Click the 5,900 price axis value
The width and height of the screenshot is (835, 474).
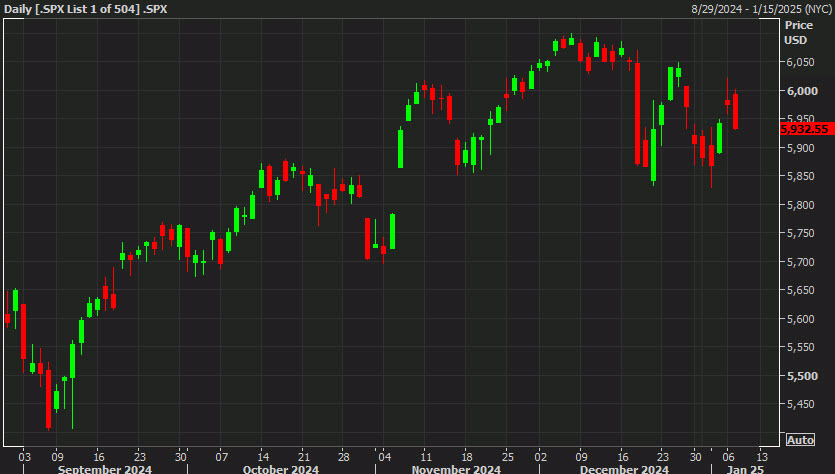click(800, 148)
